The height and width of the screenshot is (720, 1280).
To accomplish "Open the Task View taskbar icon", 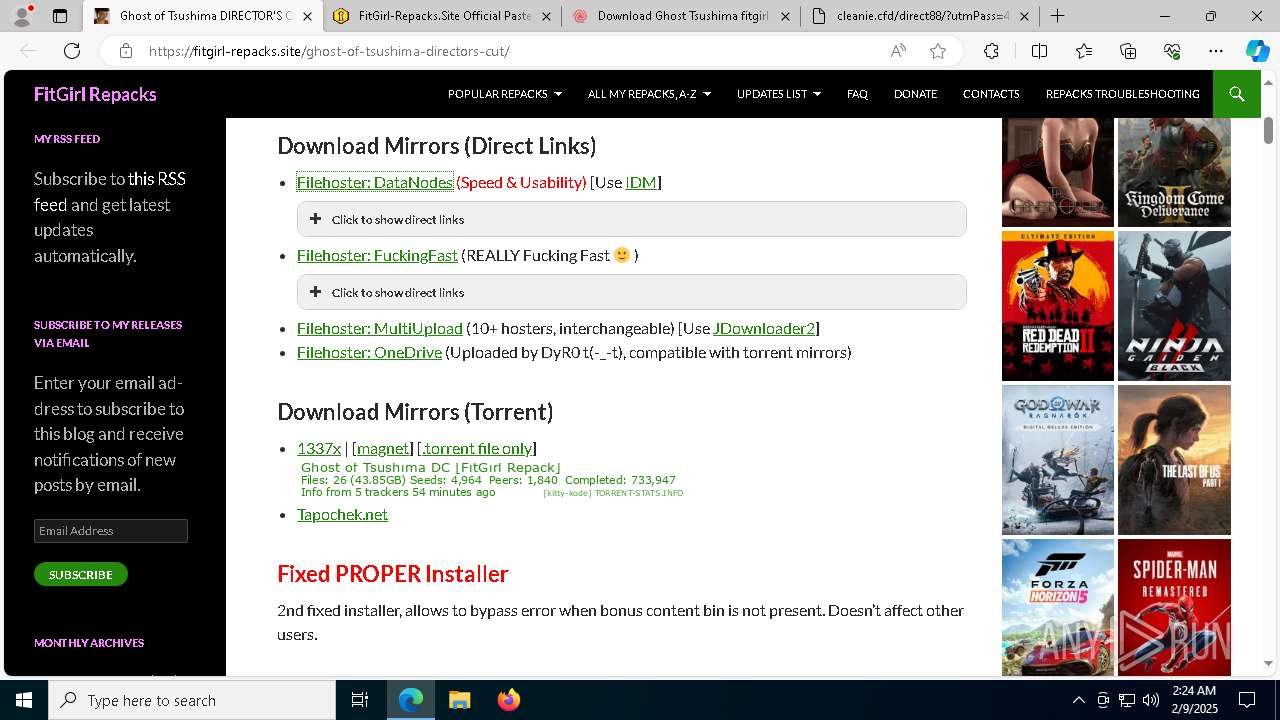I will click(x=360, y=700).
